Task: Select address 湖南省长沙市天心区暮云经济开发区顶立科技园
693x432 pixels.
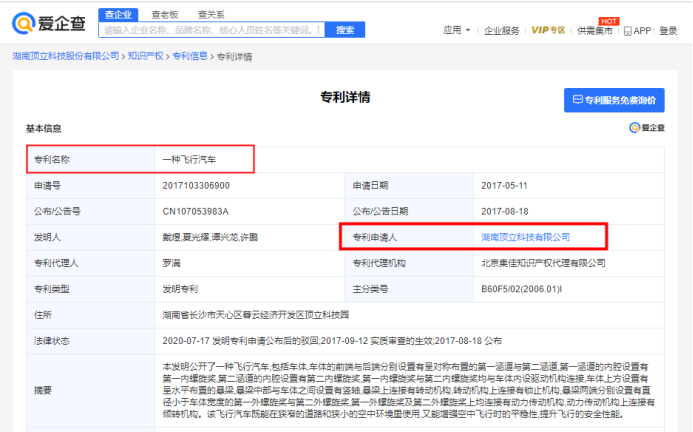Action: click(255, 315)
